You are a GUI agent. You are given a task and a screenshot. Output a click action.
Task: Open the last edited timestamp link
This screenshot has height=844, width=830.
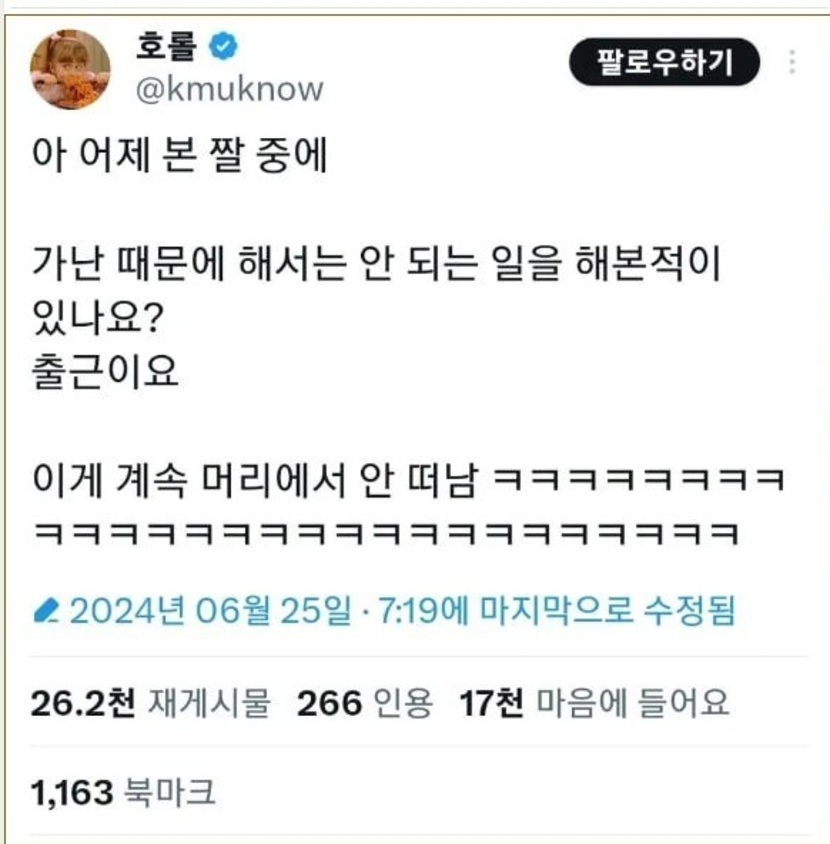[x=402, y=611]
